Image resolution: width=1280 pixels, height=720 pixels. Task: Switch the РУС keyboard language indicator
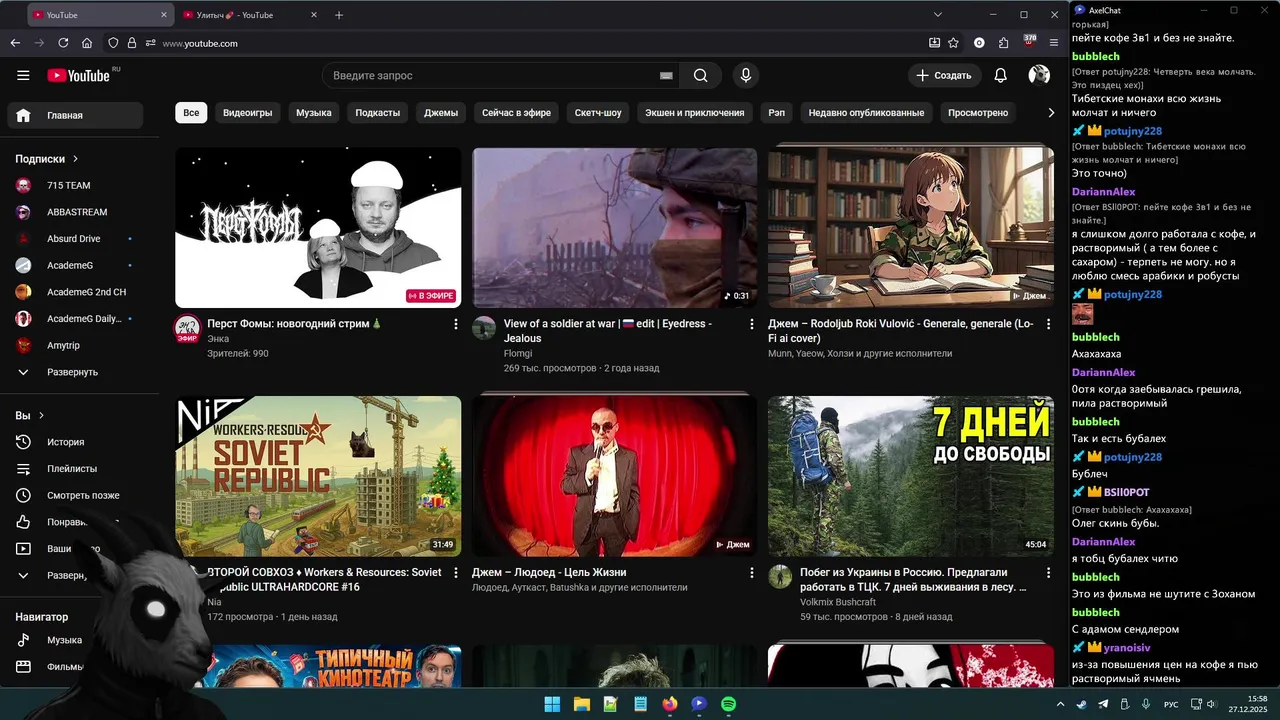click(x=1171, y=704)
